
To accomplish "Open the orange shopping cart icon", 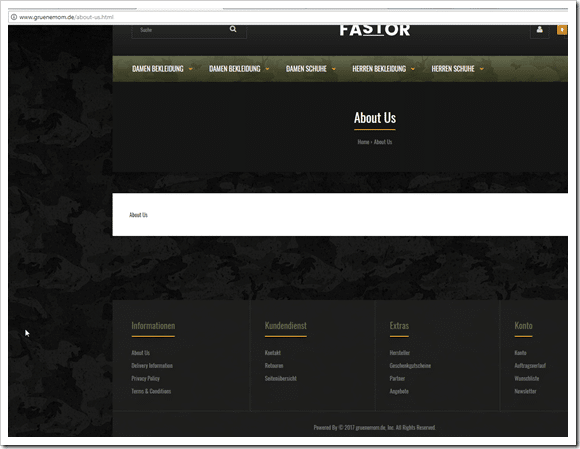I will [562, 30].
